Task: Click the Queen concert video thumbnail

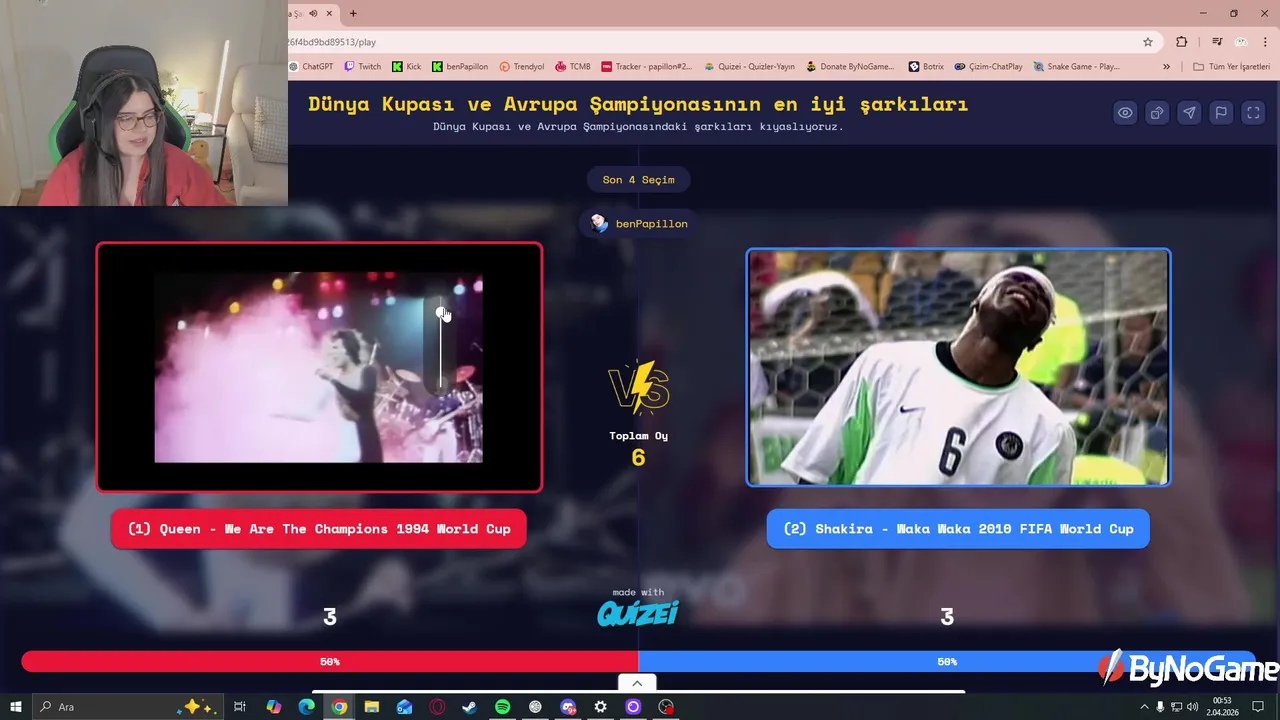Action: coord(319,367)
